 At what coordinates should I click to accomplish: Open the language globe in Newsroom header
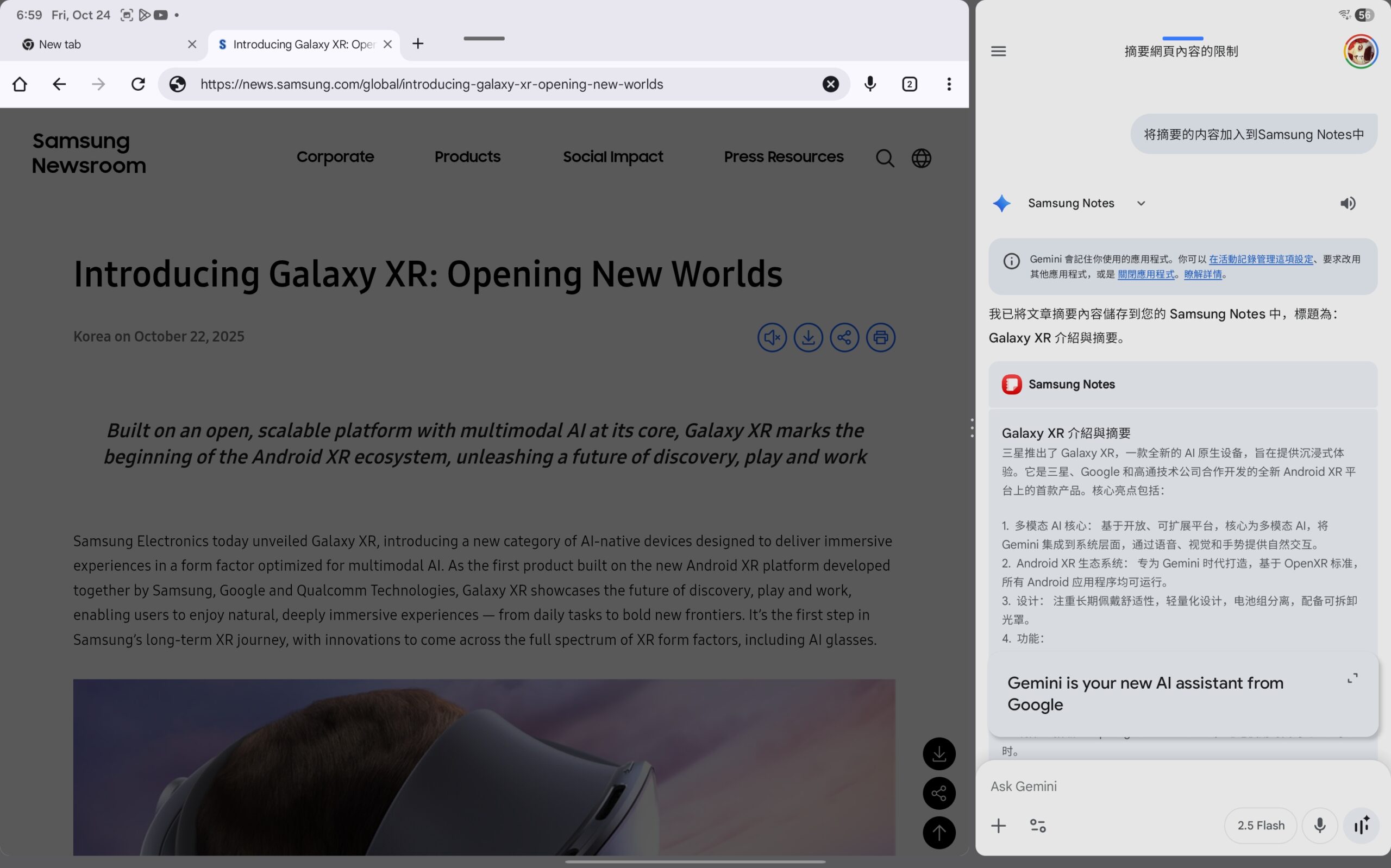(x=922, y=158)
